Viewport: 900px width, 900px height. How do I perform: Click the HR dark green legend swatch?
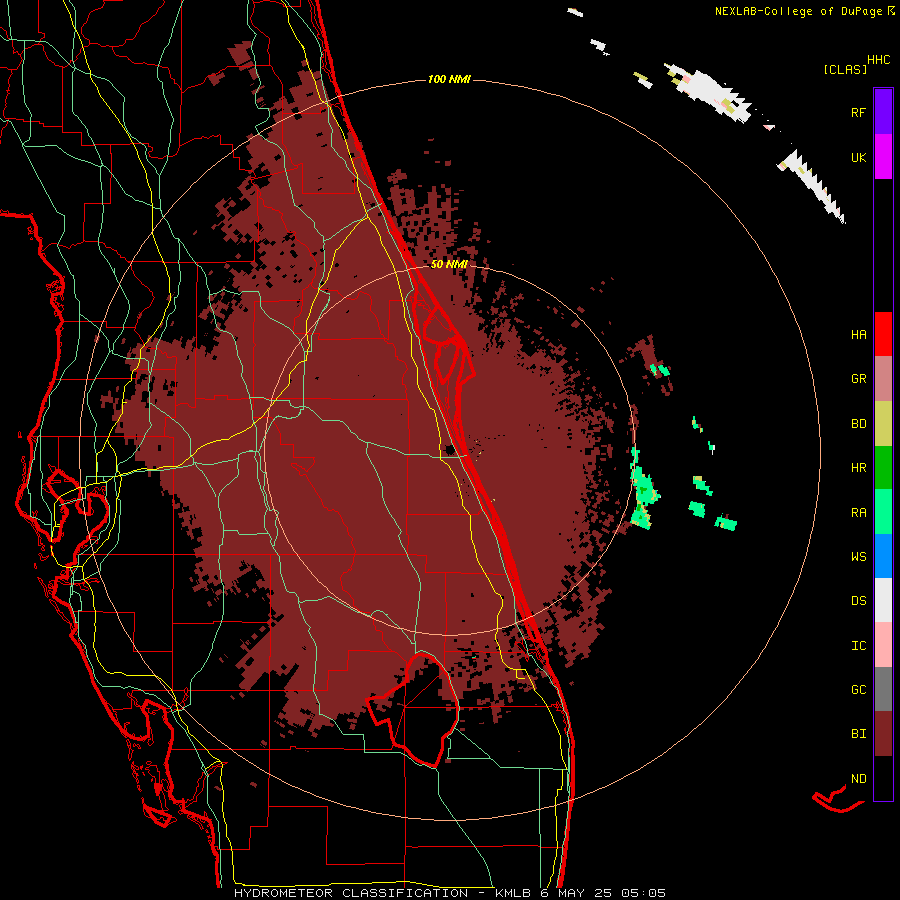(883, 467)
